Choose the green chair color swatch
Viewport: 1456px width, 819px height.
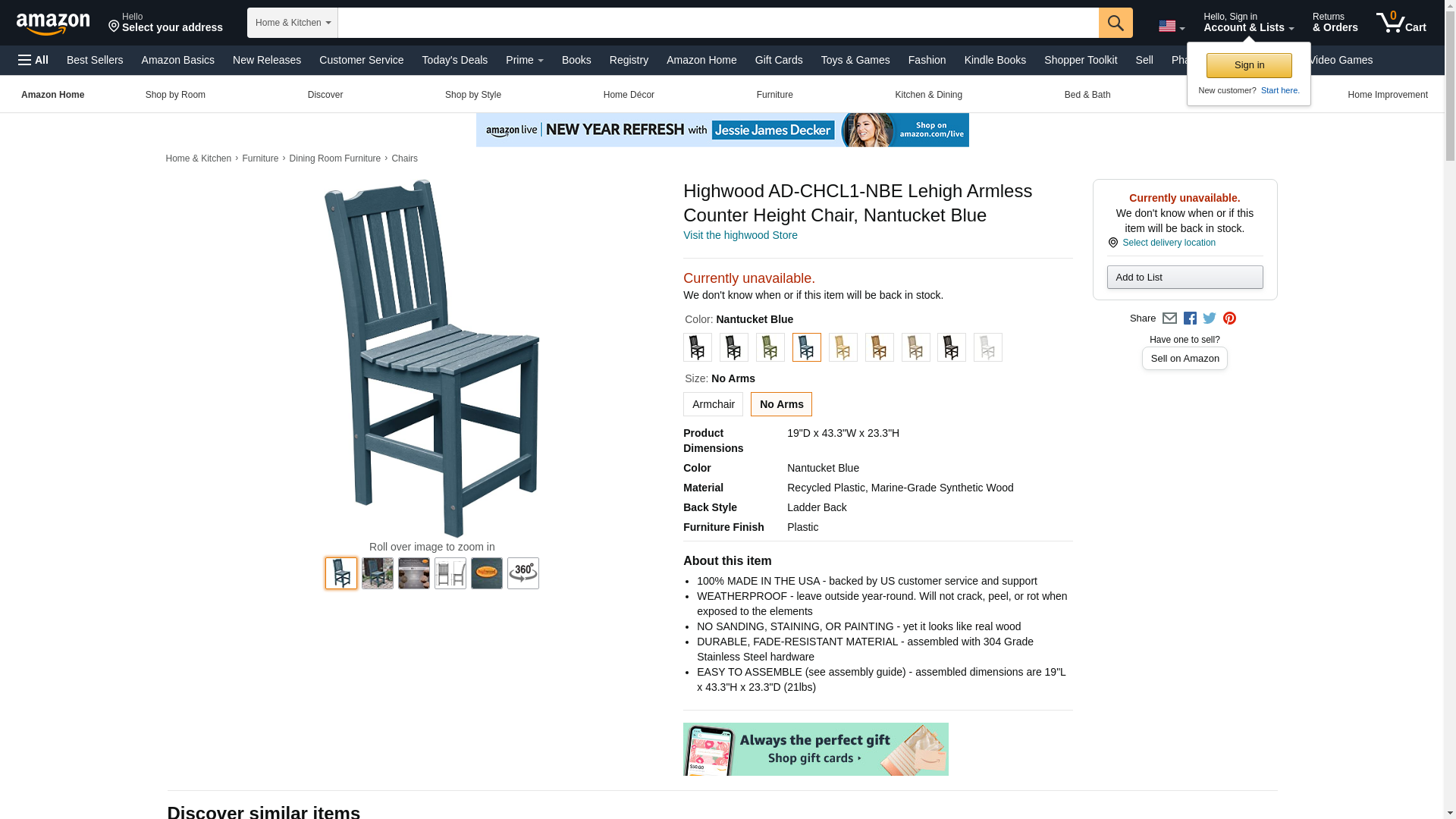[770, 347]
